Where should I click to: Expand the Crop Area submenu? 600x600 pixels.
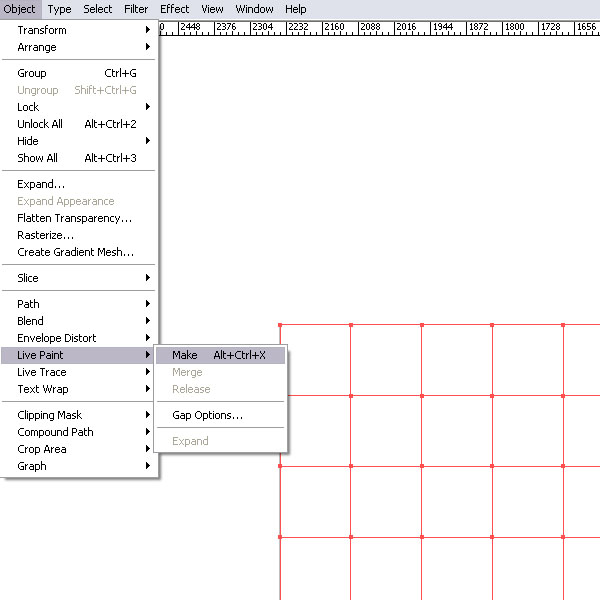(79, 449)
